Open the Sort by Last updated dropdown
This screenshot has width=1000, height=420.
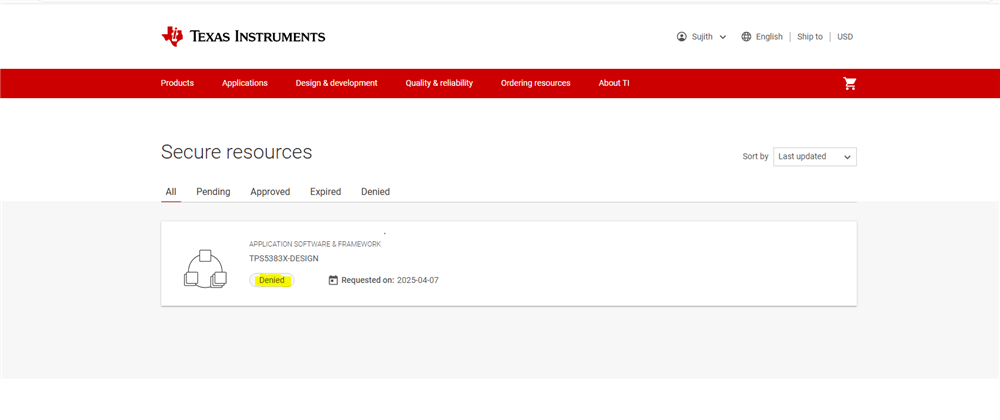[814, 157]
